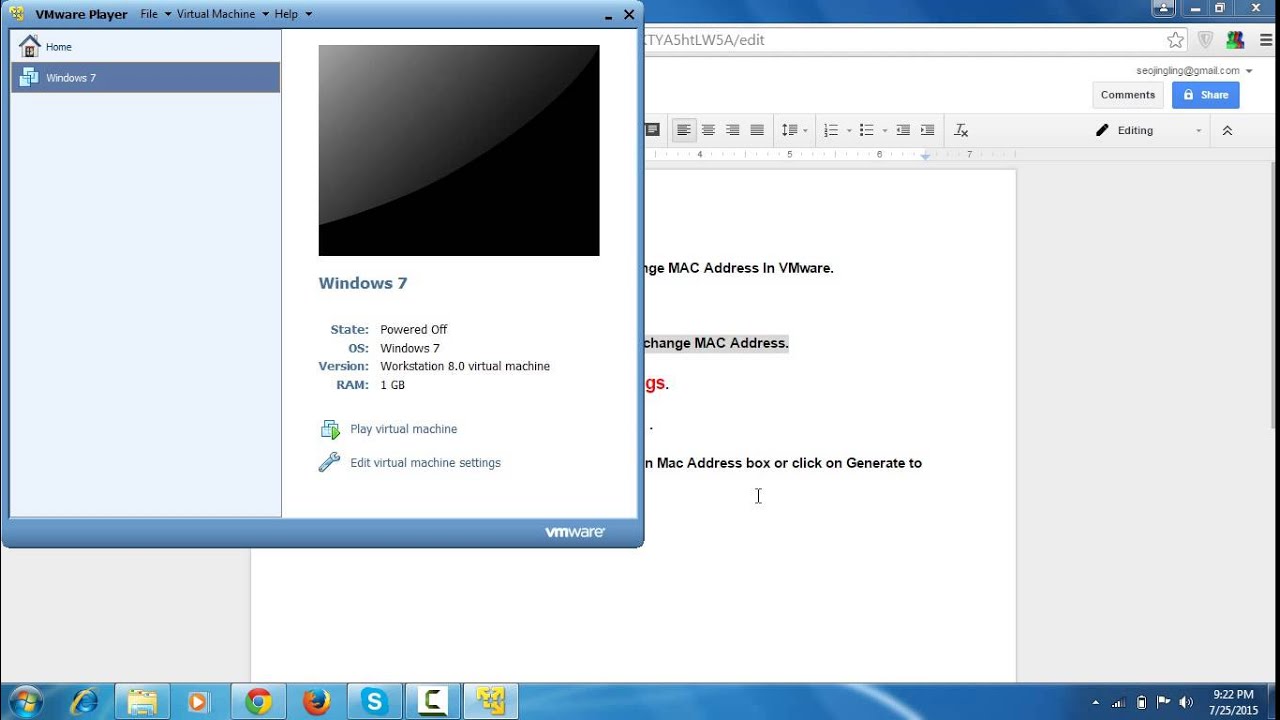Collapse the Docs menus with double chevron
This screenshot has width=1280, height=720.
pyautogui.click(x=1227, y=130)
